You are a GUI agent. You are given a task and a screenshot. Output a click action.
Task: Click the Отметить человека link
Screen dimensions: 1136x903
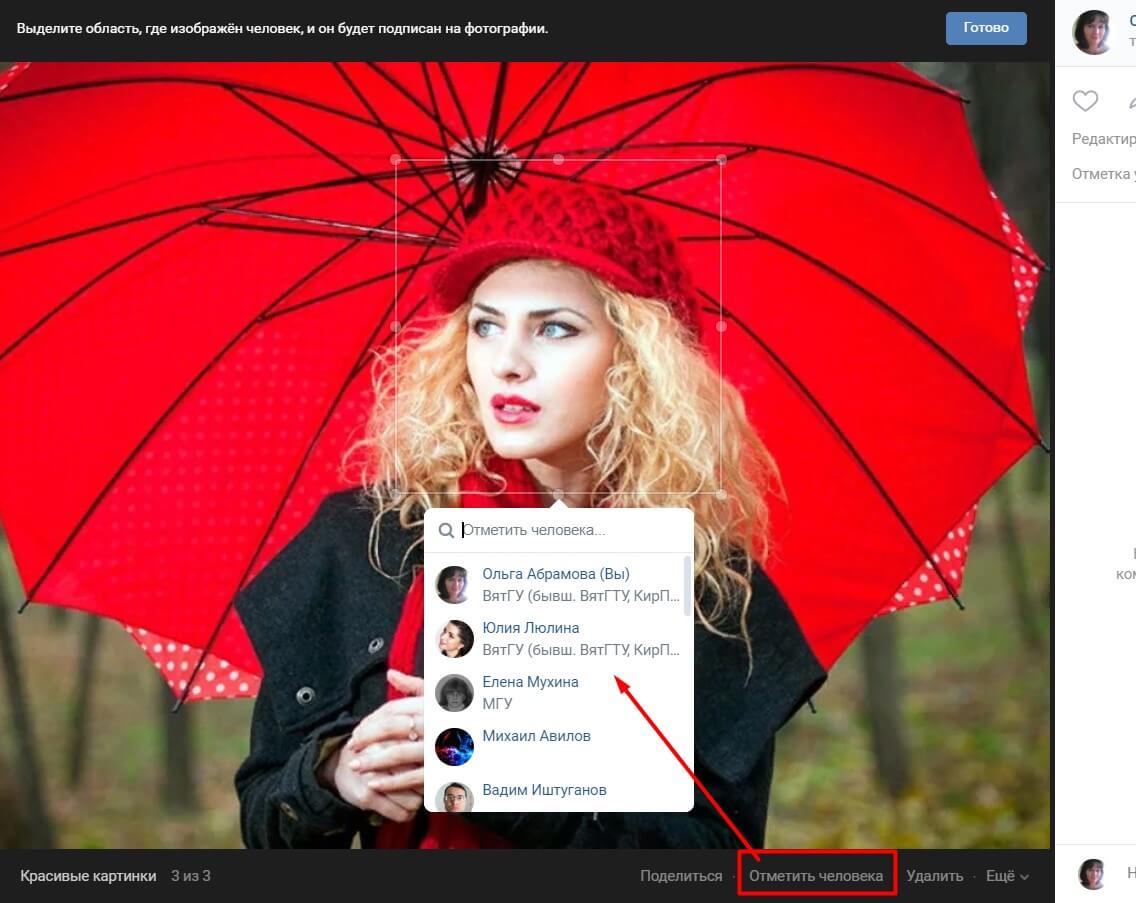click(x=816, y=876)
